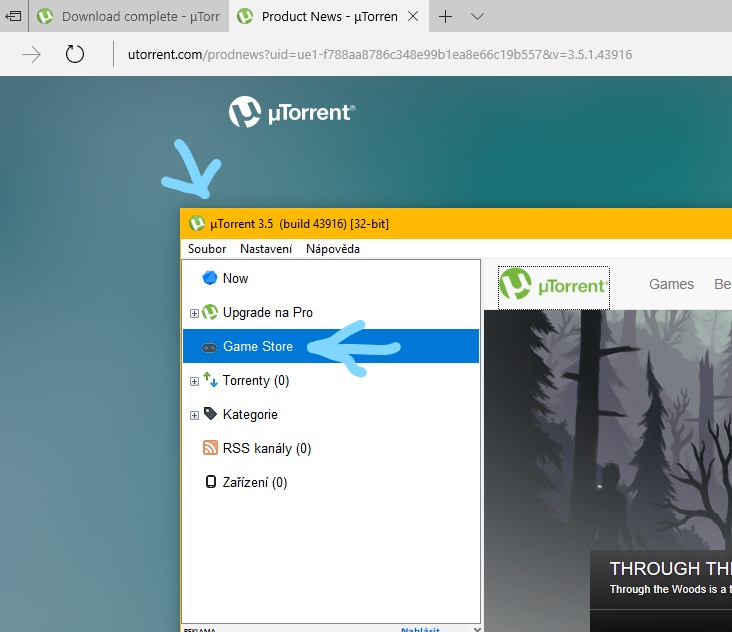Select Kategorie in the sidebar
This screenshot has width=732, height=632.
tap(331, 414)
